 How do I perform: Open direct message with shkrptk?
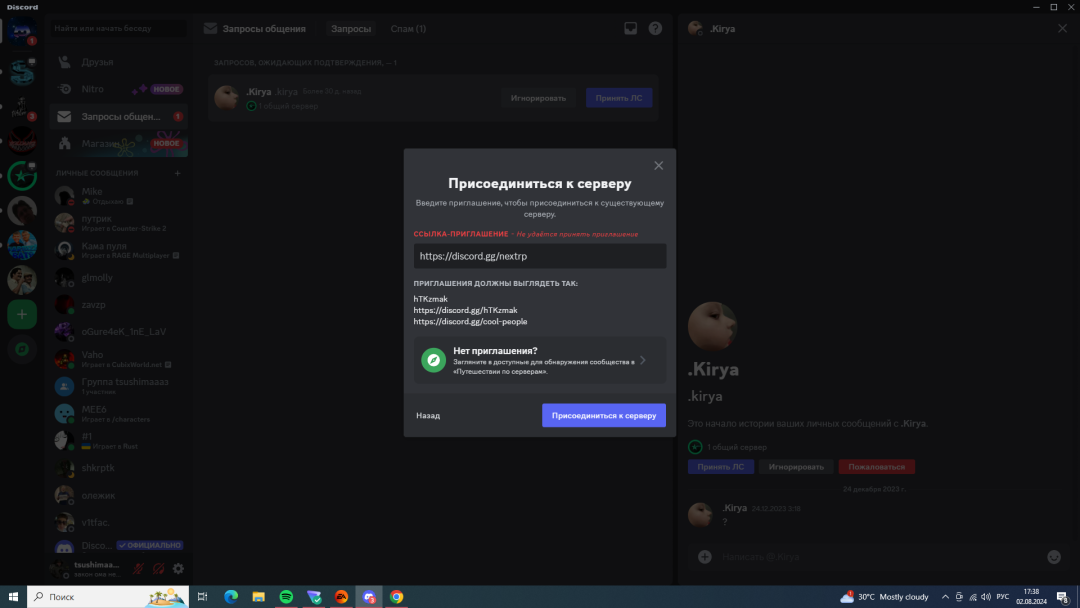click(x=118, y=468)
